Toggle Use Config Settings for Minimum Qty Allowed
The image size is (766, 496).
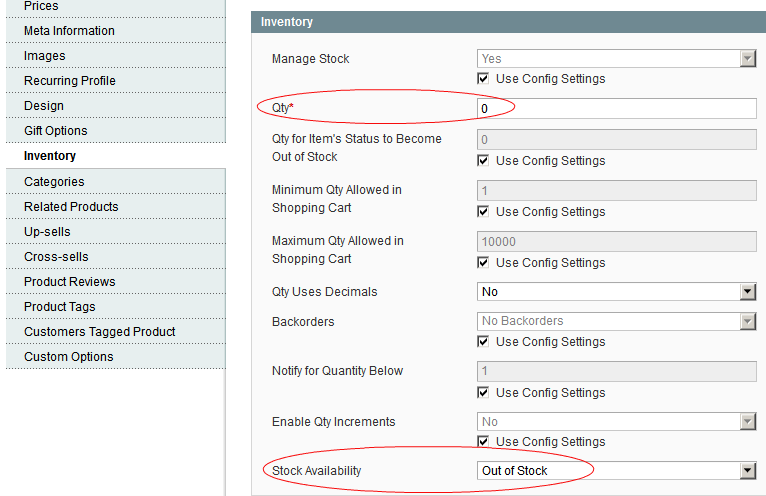click(x=483, y=212)
